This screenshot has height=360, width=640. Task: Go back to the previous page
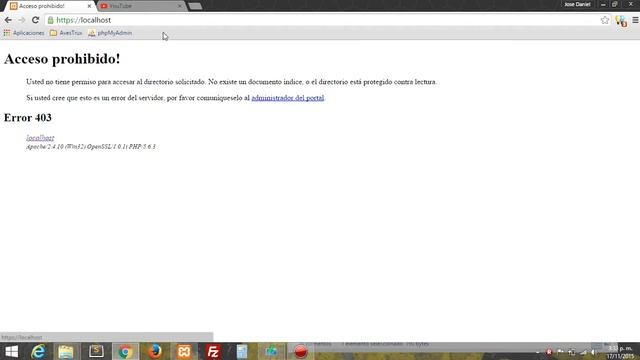8,20
